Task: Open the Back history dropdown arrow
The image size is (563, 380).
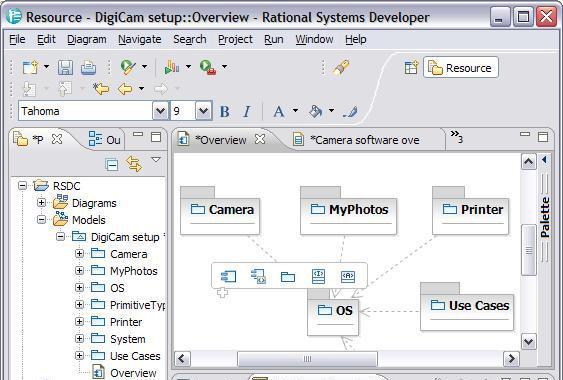Action: coord(141,88)
